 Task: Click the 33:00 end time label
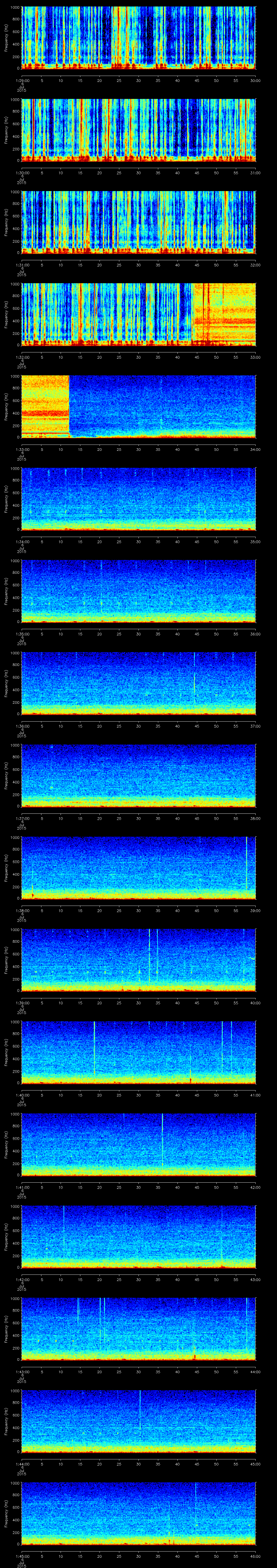pyautogui.click(x=256, y=357)
